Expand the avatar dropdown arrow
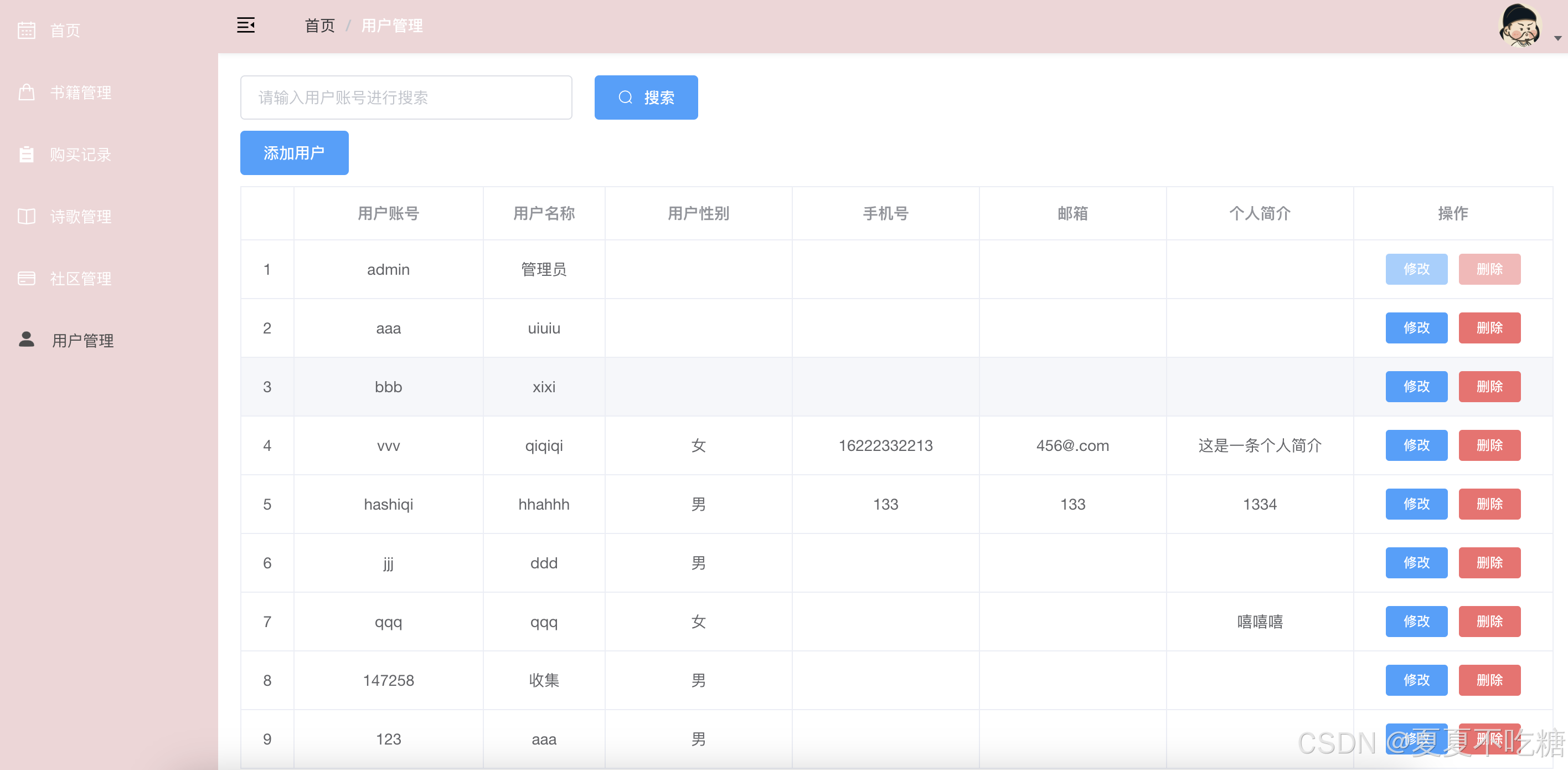Screen dimensions: 1568x770 click(x=1557, y=38)
